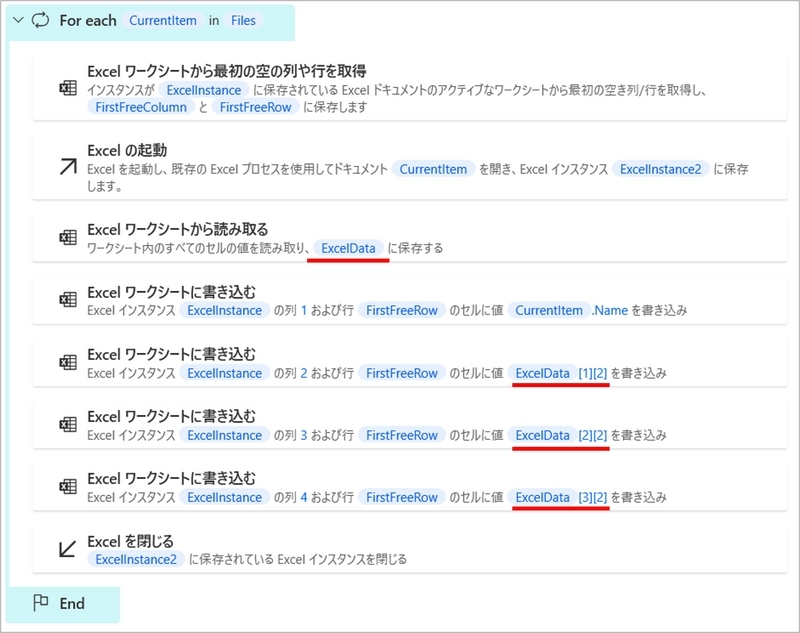Select the 'Excel ワークシートから最初の空の列や行を取得' action title
Viewport: 800px width, 633px height.
[227, 71]
